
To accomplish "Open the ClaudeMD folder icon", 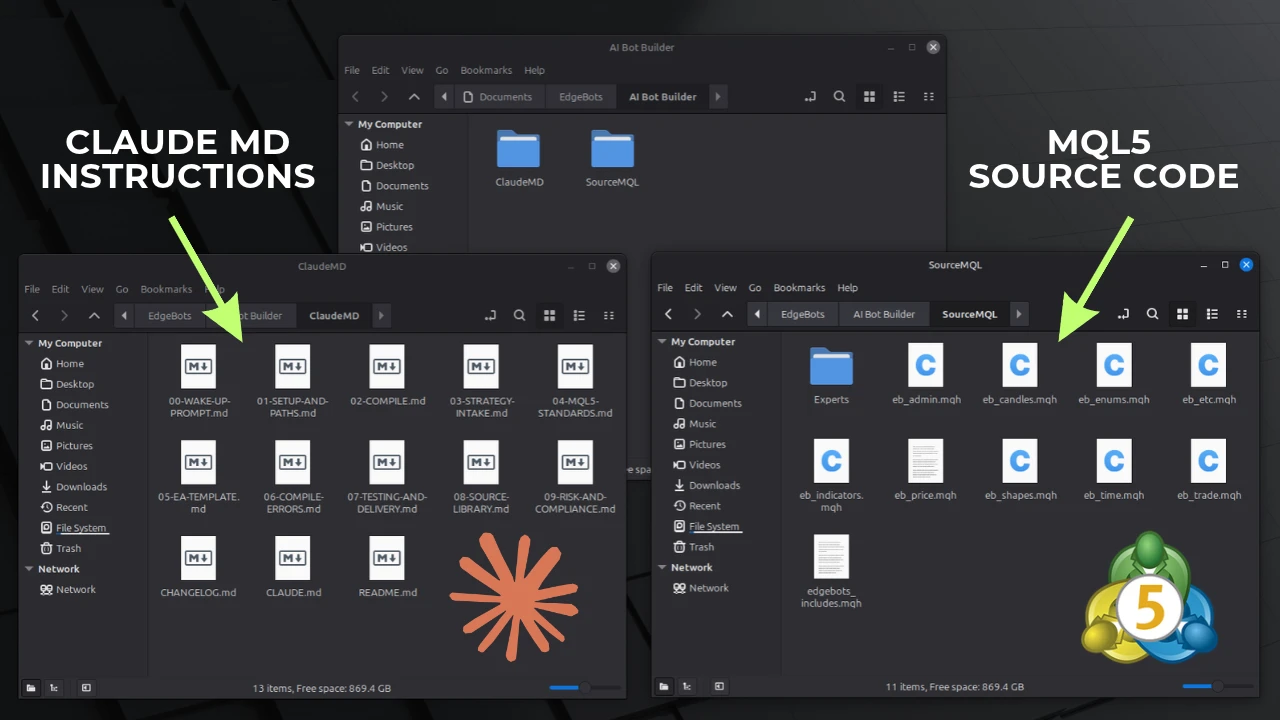I will click(x=518, y=149).
